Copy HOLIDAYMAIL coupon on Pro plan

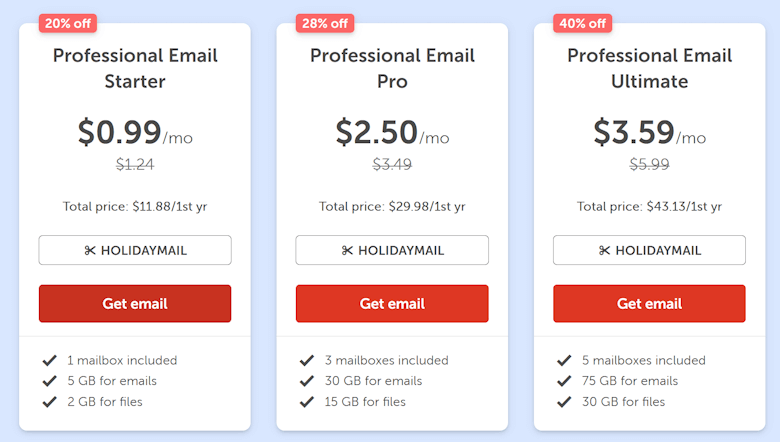(x=392, y=250)
